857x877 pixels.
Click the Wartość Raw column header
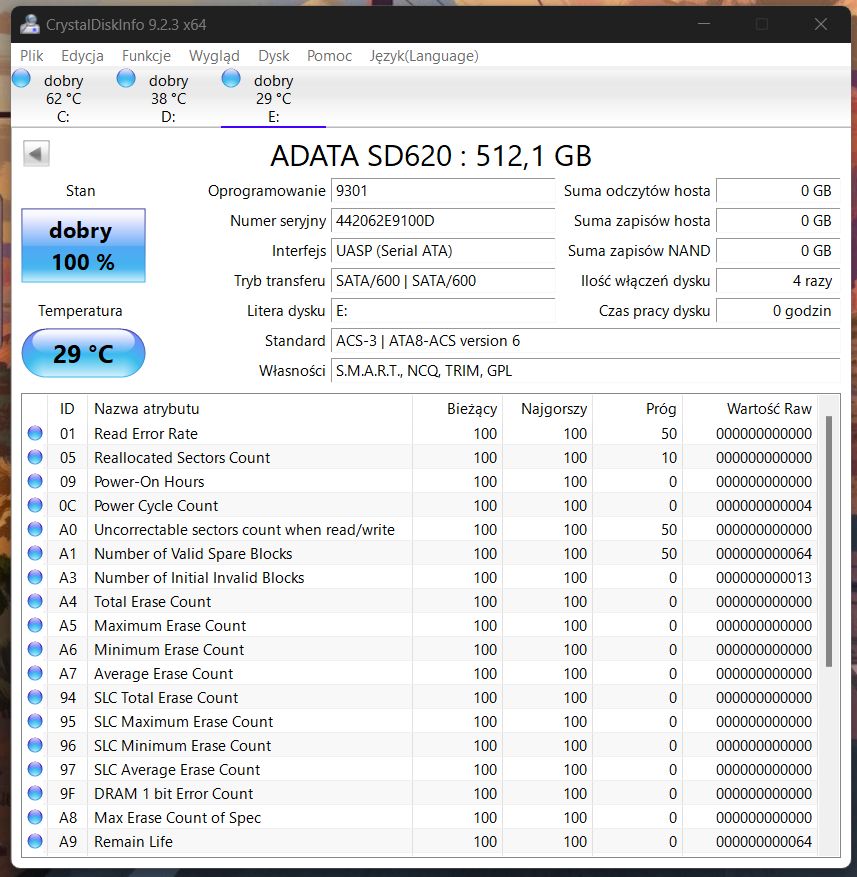(750, 409)
